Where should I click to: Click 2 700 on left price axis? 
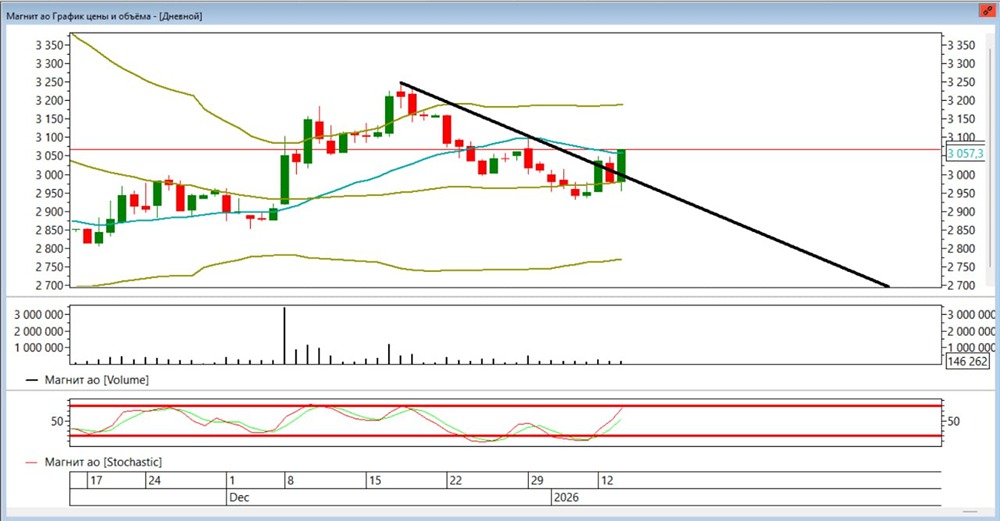[49, 286]
